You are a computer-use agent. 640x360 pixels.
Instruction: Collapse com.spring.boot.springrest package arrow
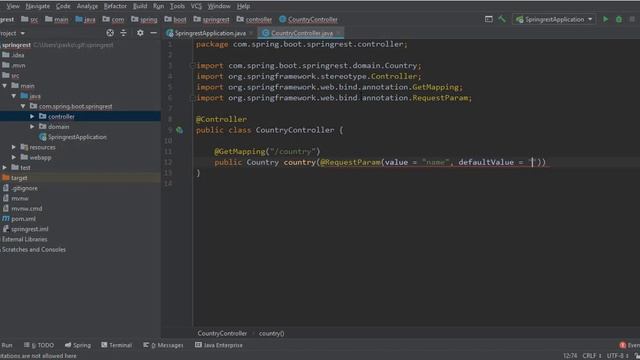coord(23,106)
